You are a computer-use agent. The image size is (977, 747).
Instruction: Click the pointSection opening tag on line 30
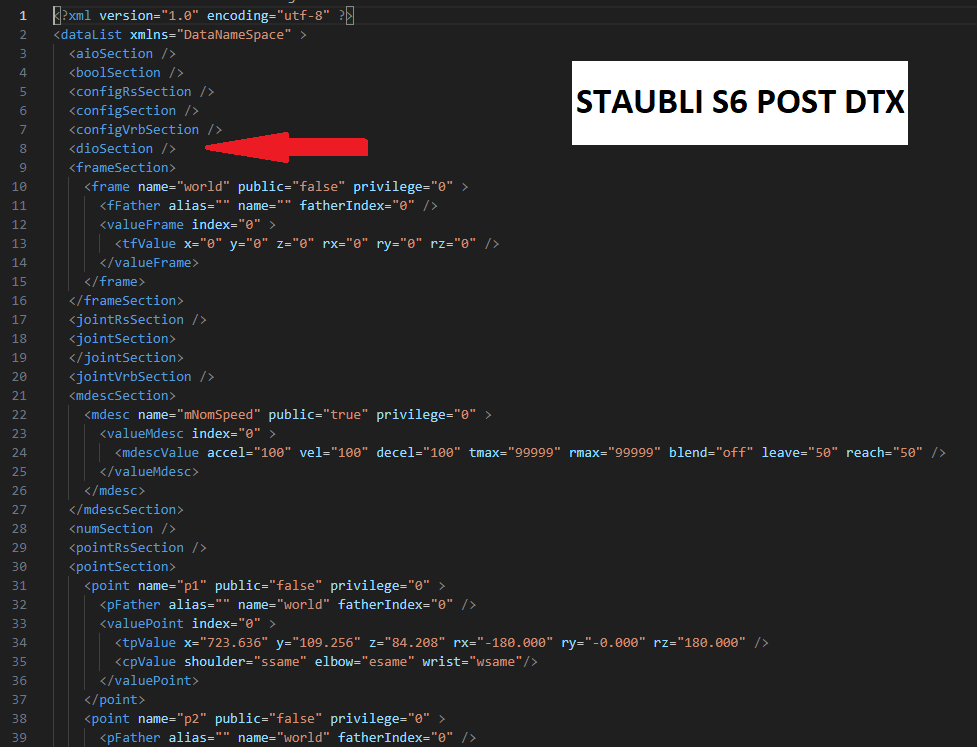coord(122,566)
